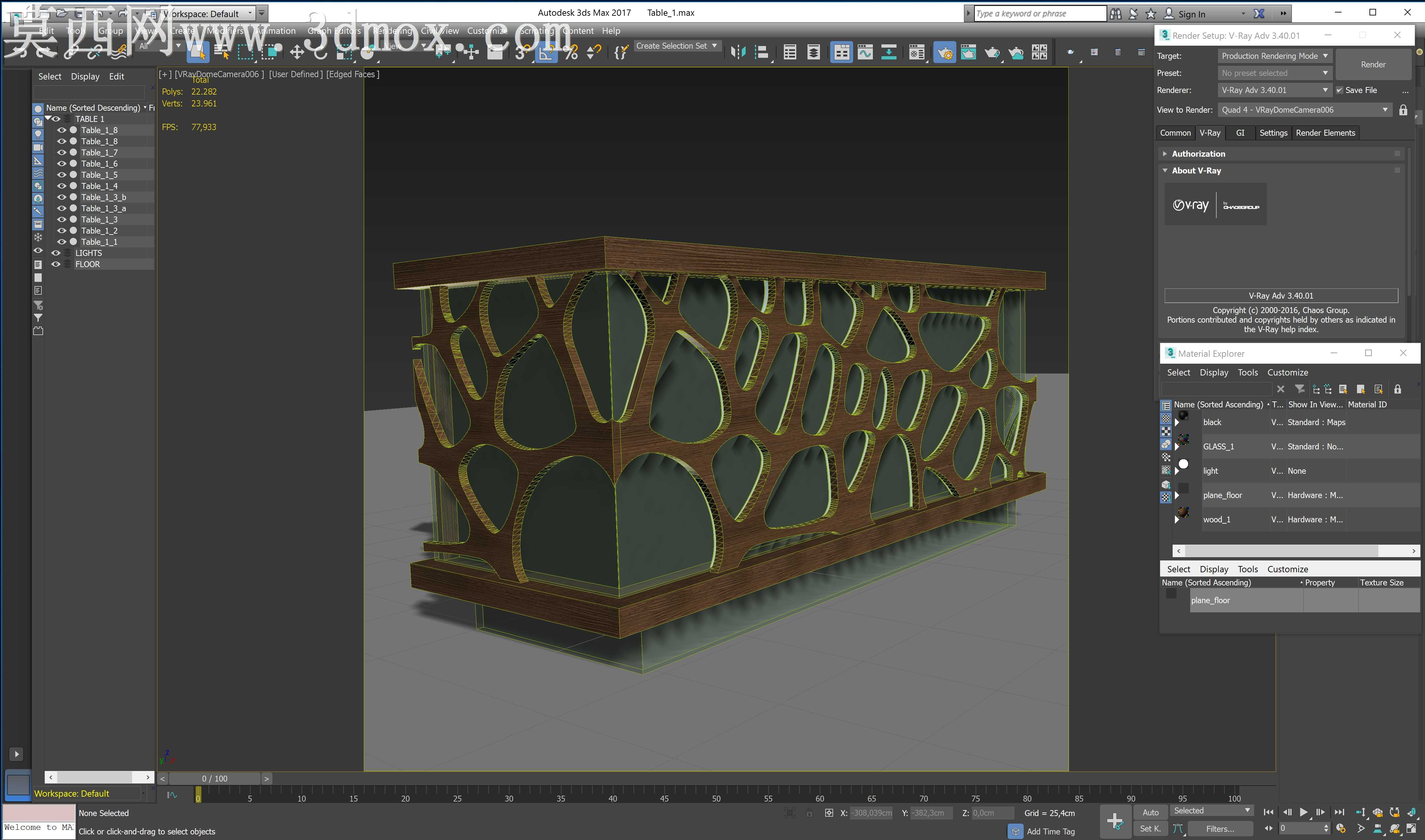Hide the FLOOR layer

tap(56, 264)
